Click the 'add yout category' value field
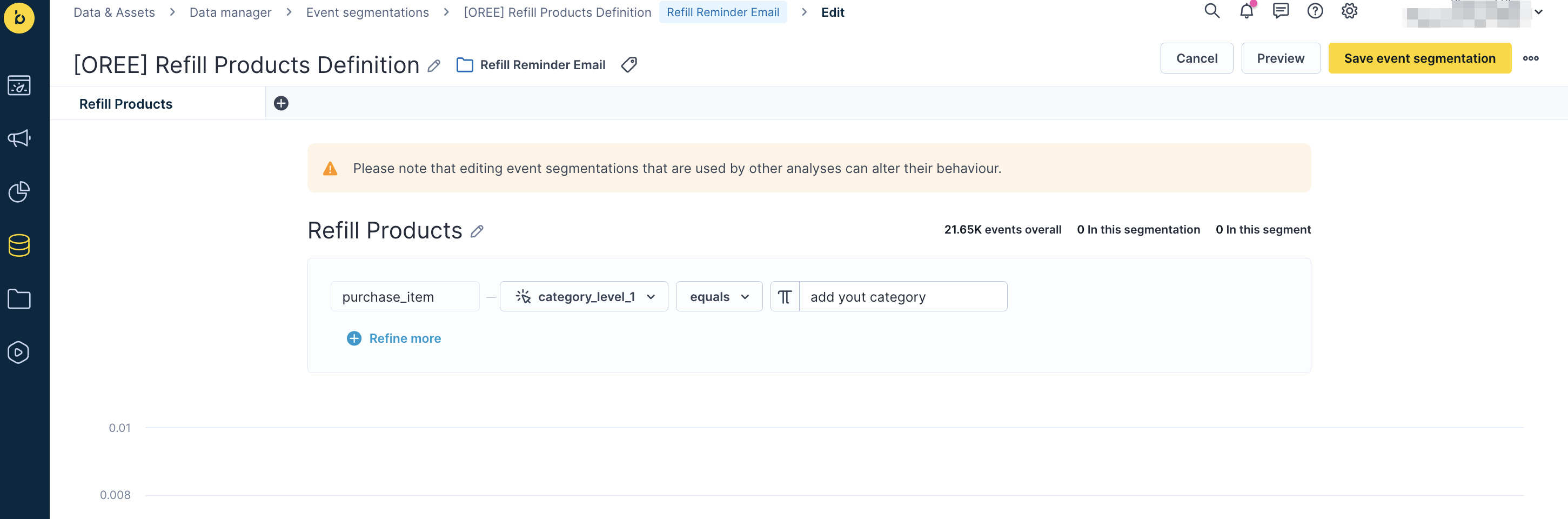The image size is (1568, 519). (x=903, y=297)
